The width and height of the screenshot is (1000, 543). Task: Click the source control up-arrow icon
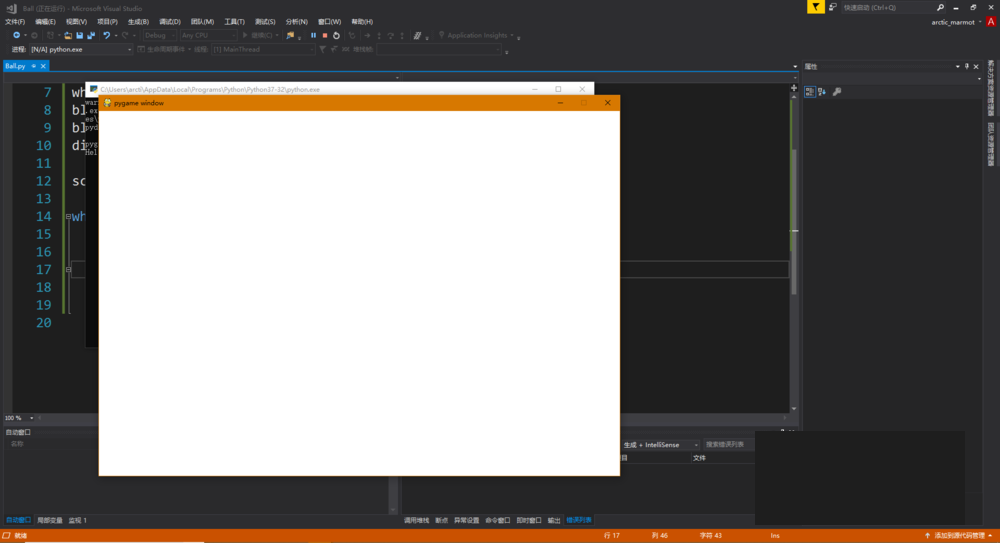[x=927, y=536]
